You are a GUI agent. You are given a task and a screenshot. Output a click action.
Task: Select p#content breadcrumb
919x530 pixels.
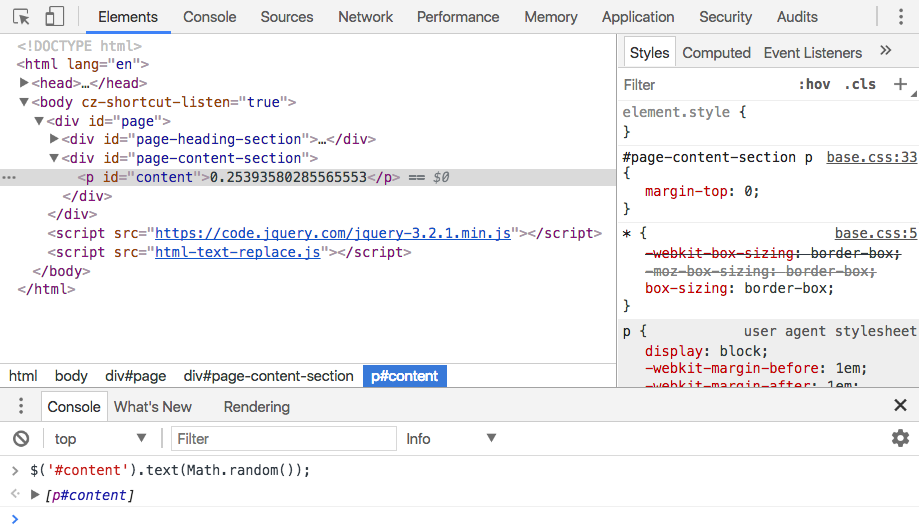coord(404,376)
